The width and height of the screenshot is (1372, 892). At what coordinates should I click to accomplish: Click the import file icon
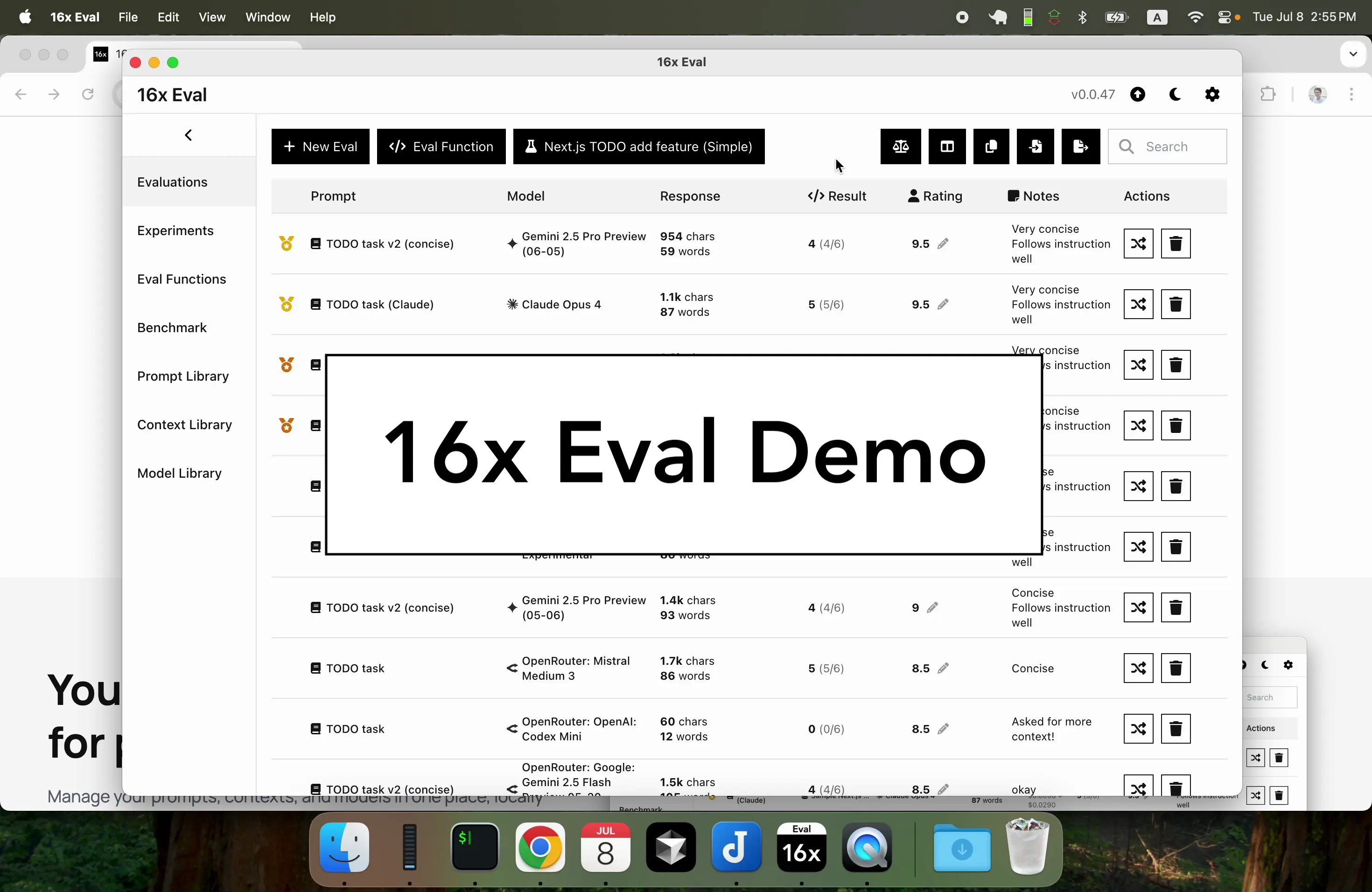[1036, 147]
